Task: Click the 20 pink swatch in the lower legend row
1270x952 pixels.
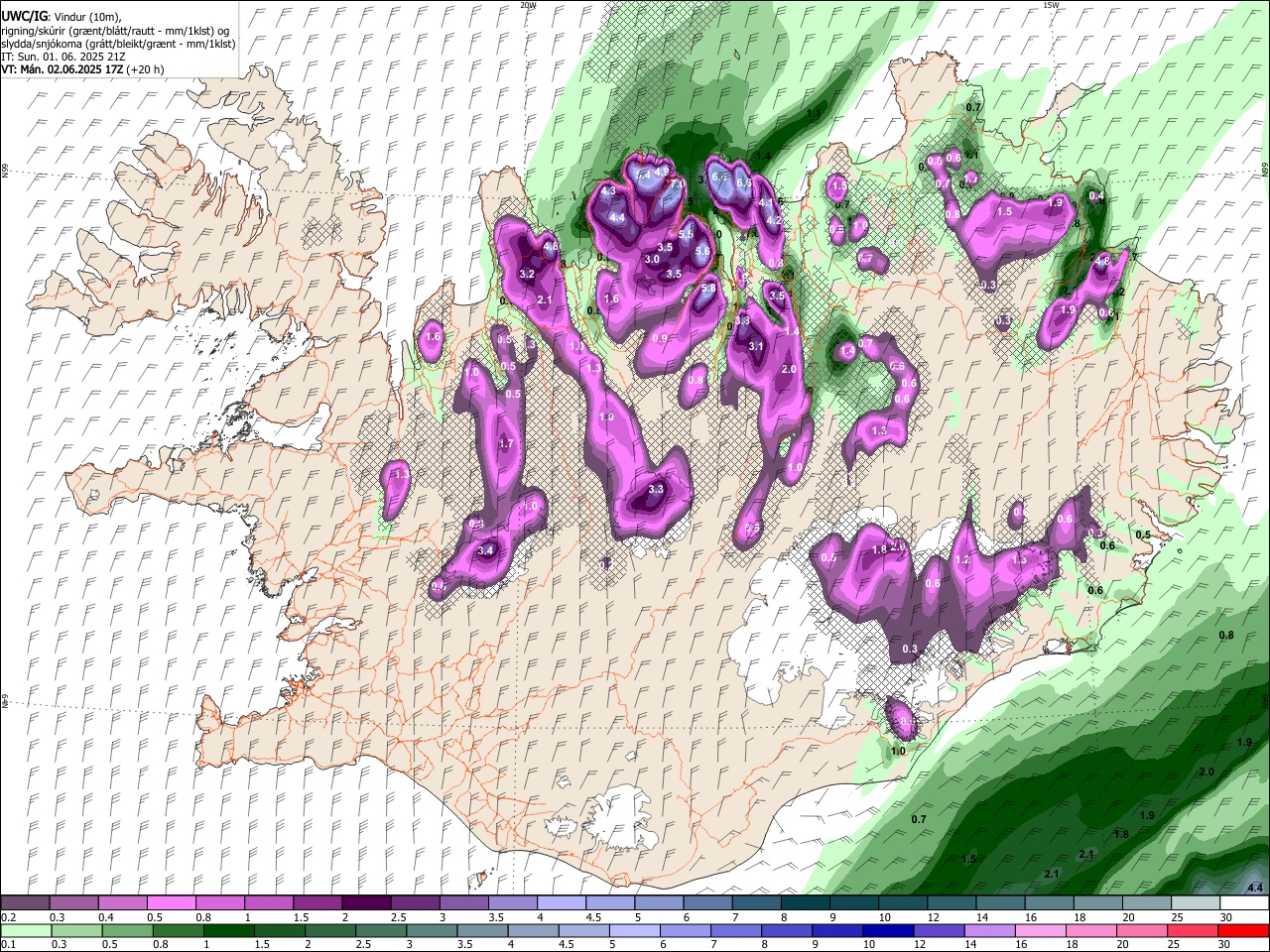Action: (x=1143, y=930)
